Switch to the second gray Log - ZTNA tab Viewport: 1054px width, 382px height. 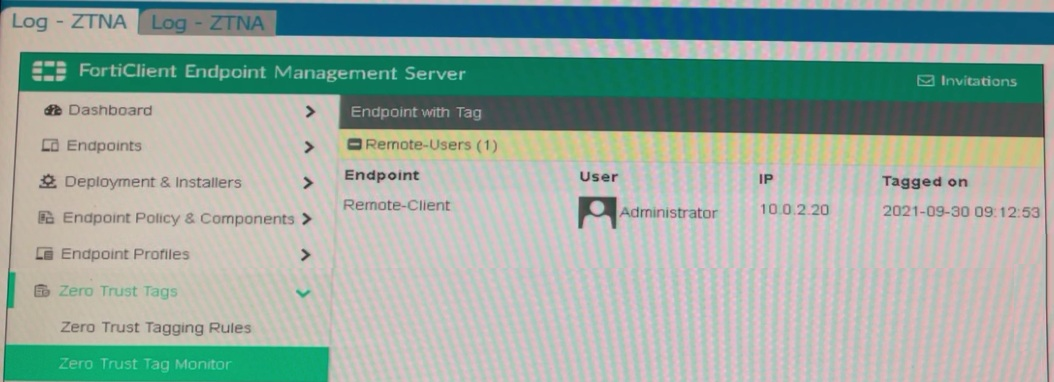coord(208,24)
